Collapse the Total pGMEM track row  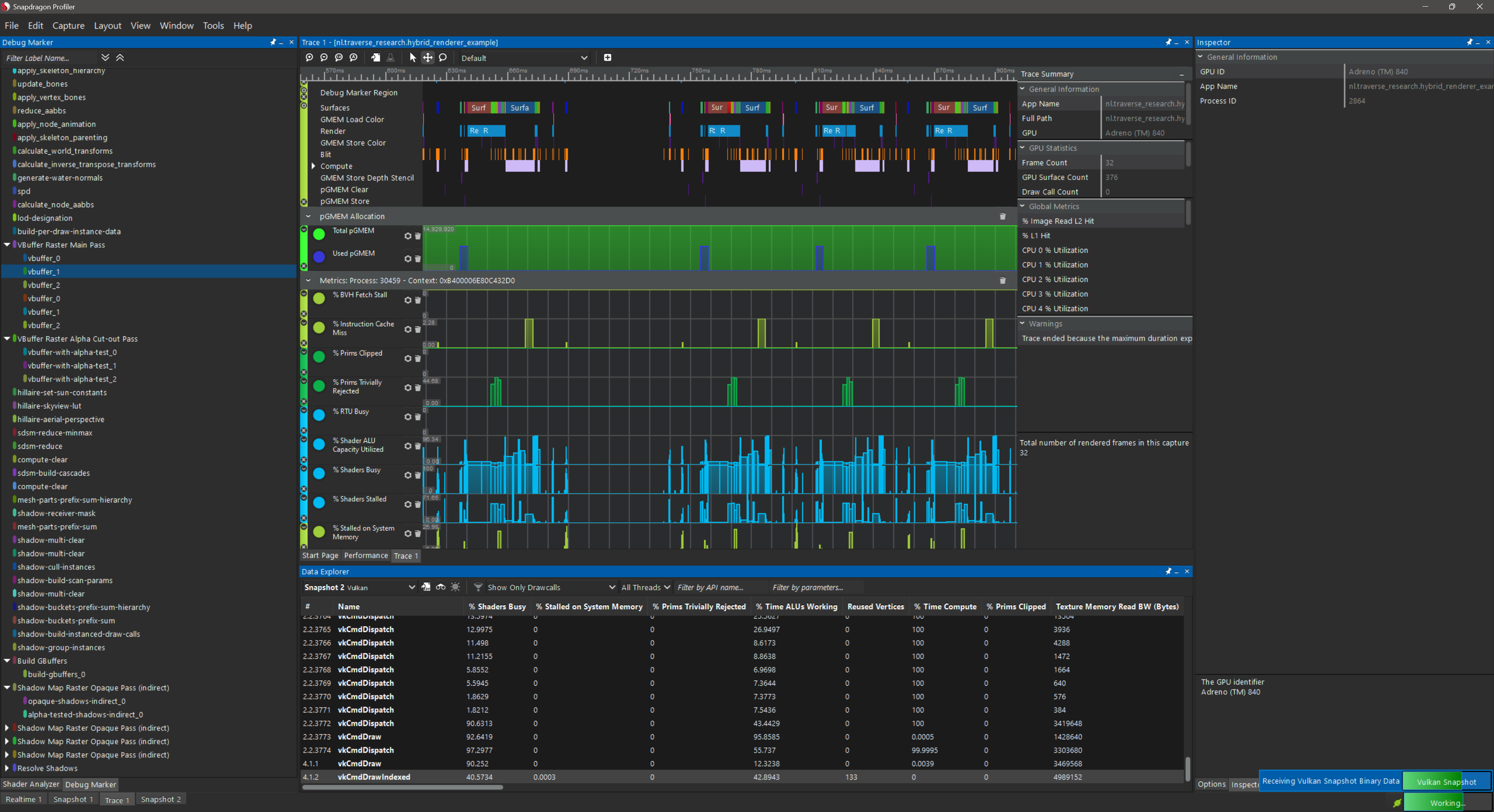pos(303,229)
